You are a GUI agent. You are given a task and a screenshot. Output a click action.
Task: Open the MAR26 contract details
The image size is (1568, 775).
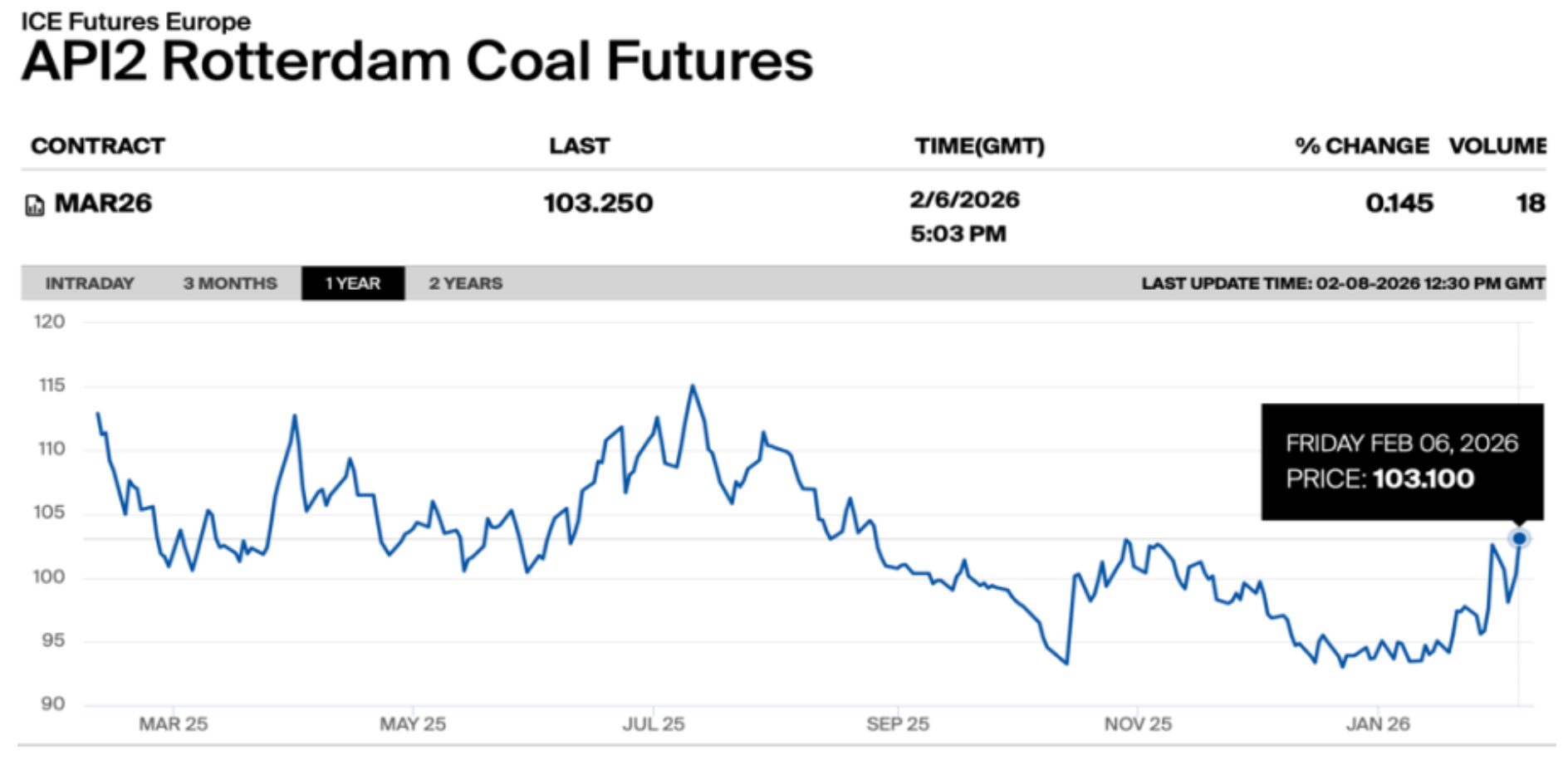click(x=104, y=202)
